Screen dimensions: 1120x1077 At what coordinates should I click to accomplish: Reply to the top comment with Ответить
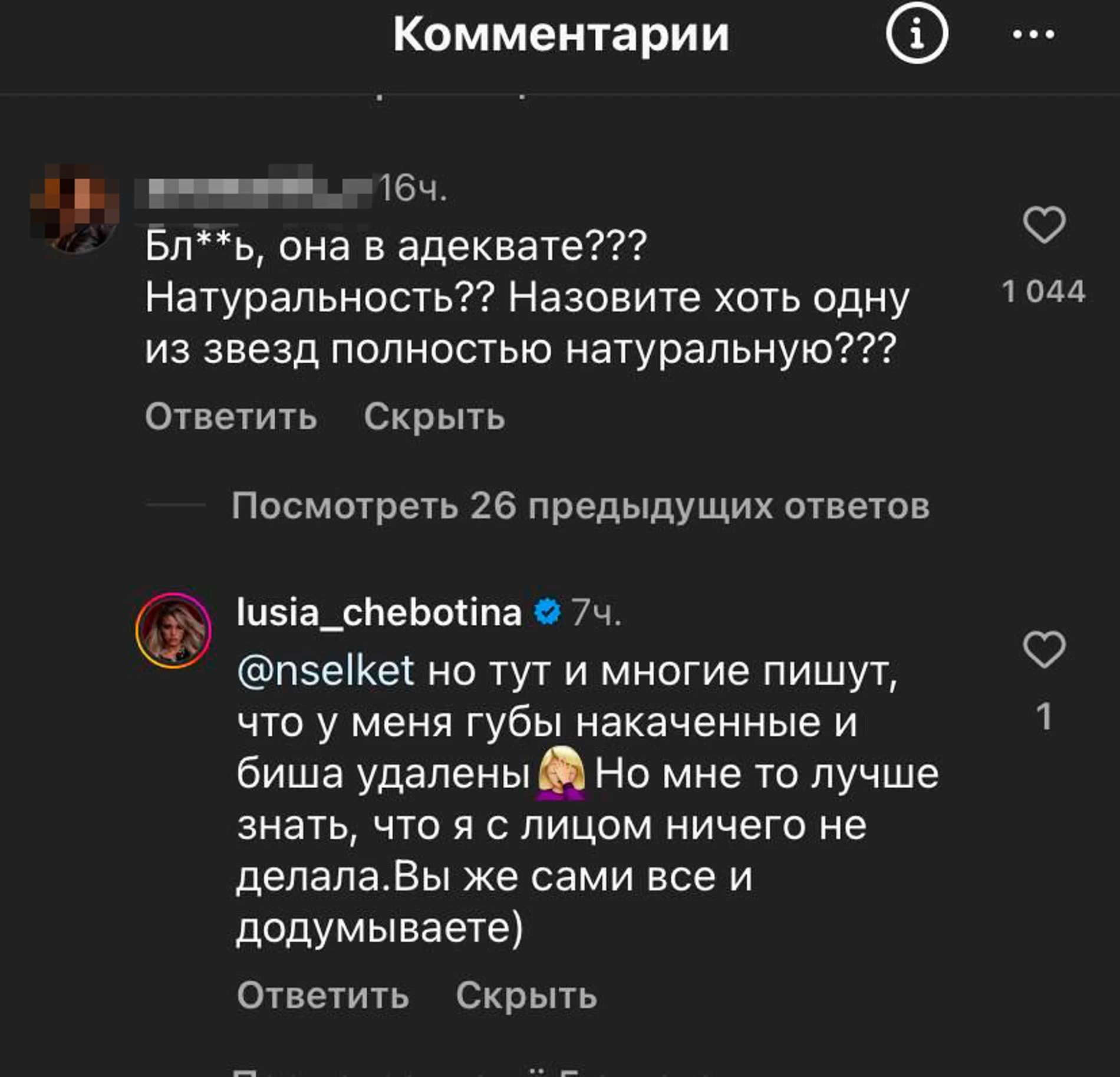point(231,416)
